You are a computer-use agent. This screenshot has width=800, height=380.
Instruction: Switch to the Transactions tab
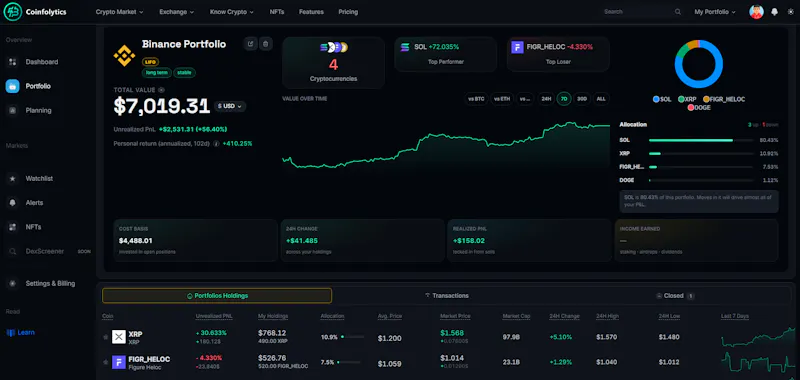(446, 296)
